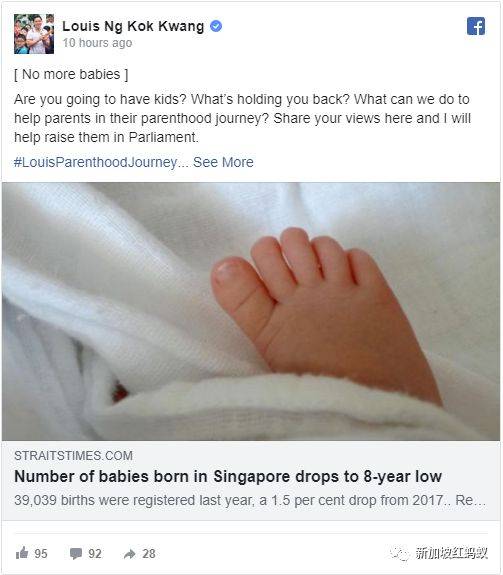Click the Facebook logo icon

[476, 26]
